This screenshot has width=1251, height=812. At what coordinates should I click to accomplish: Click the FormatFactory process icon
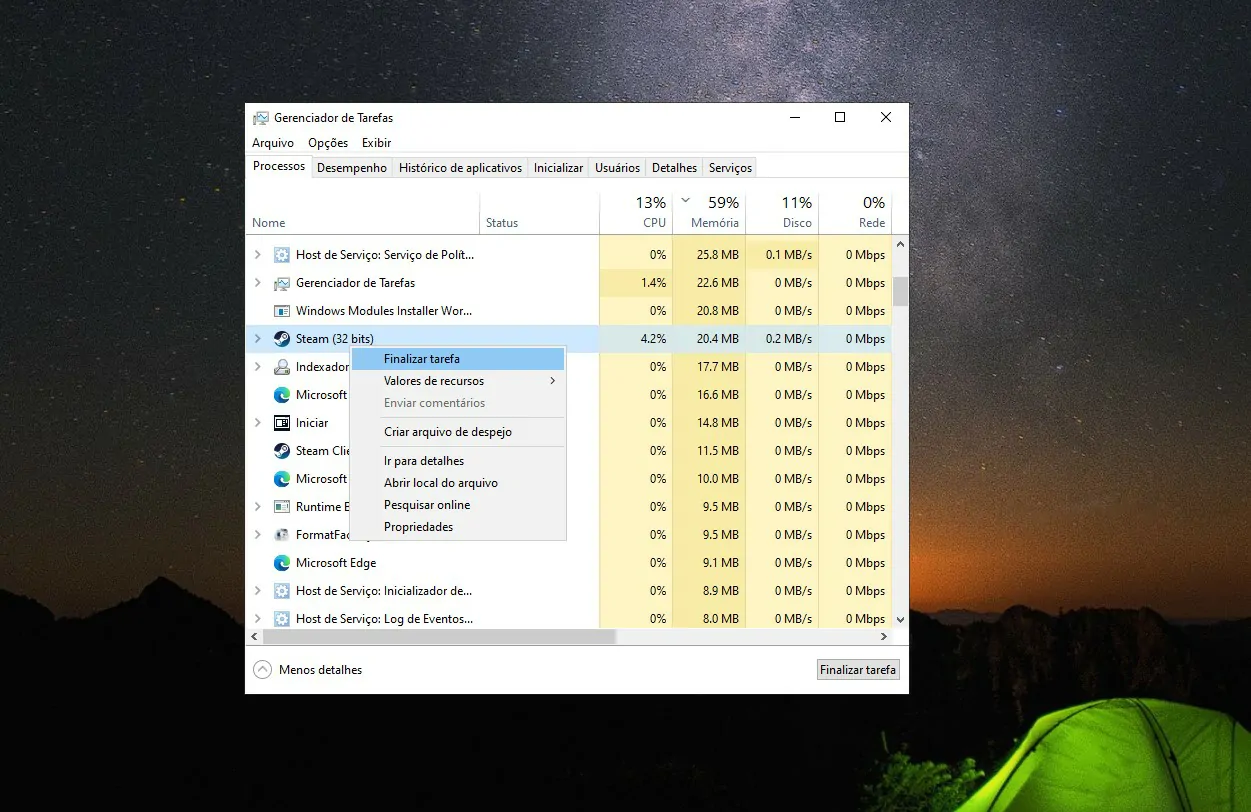click(x=282, y=535)
